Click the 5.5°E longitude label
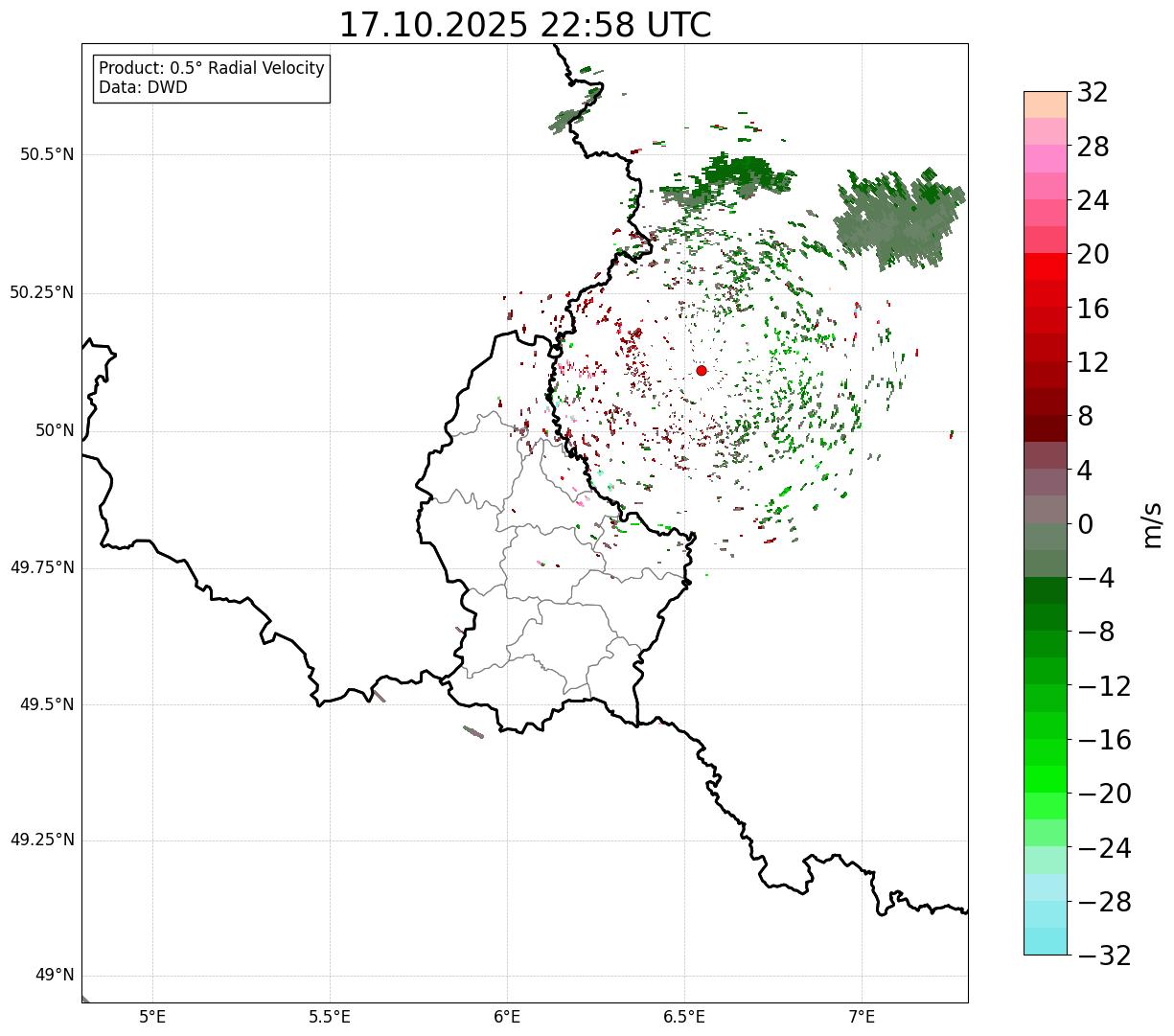The image size is (1174, 1036). 330,1017
